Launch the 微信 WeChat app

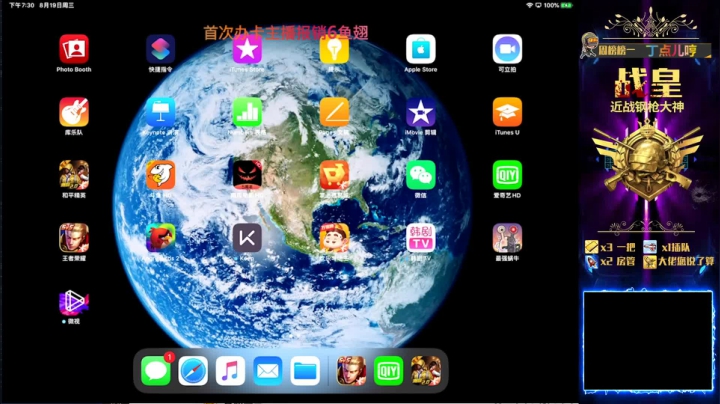[421, 174]
